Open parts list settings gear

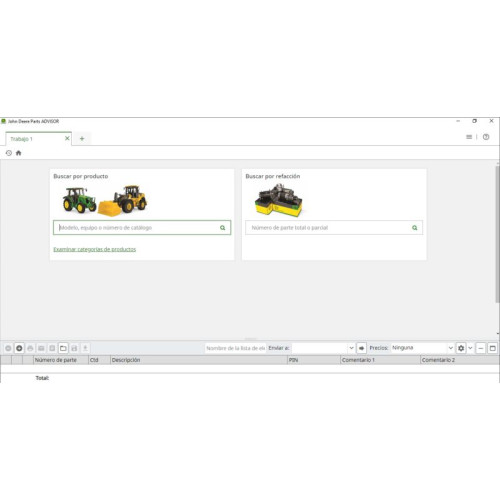coord(461,348)
